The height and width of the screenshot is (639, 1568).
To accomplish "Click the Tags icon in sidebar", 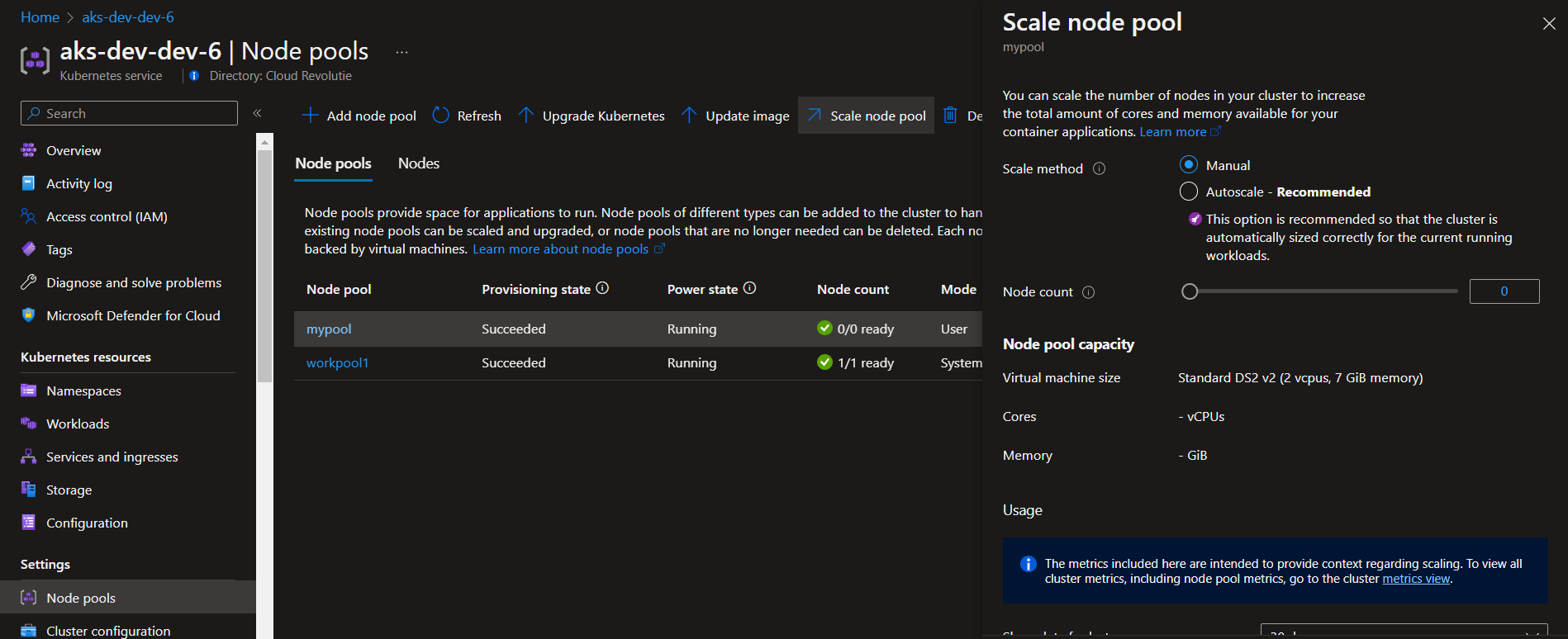I will 29,249.
